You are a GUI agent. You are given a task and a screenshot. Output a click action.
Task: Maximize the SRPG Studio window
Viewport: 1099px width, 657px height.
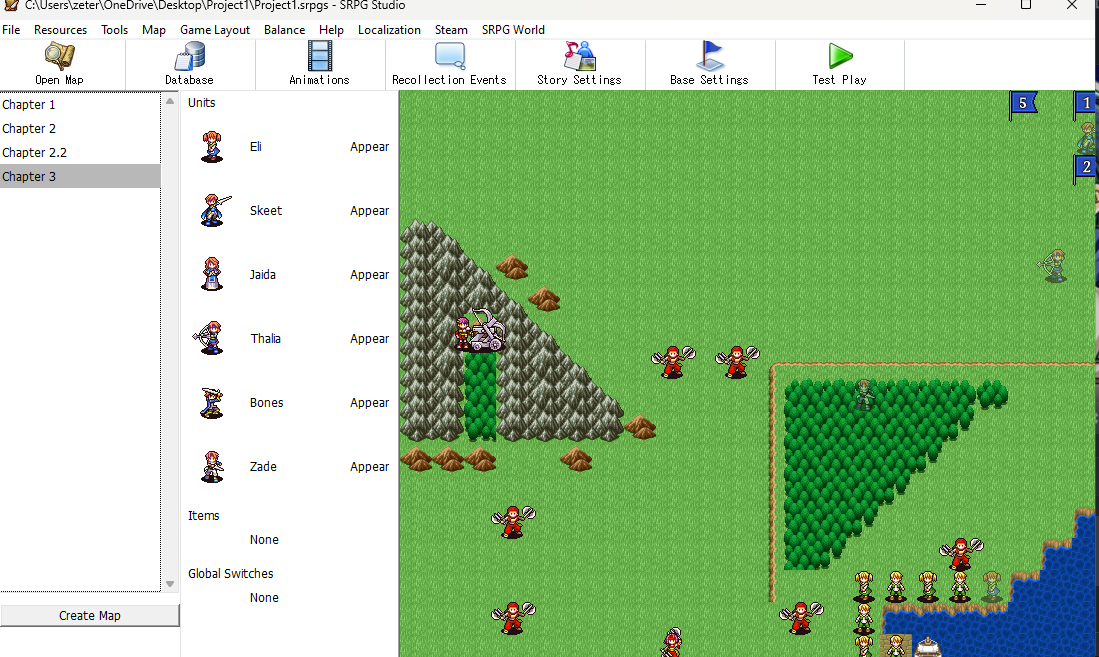(x=1026, y=5)
